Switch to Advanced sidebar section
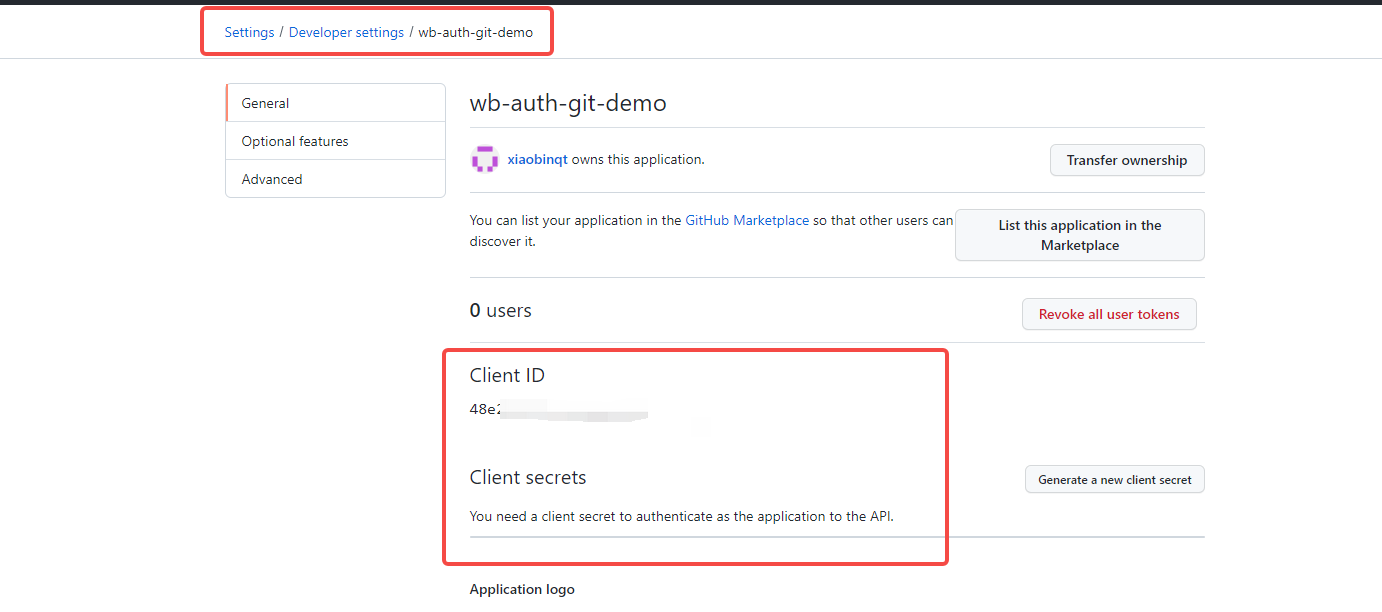The image size is (1382, 612). tap(336, 179)
